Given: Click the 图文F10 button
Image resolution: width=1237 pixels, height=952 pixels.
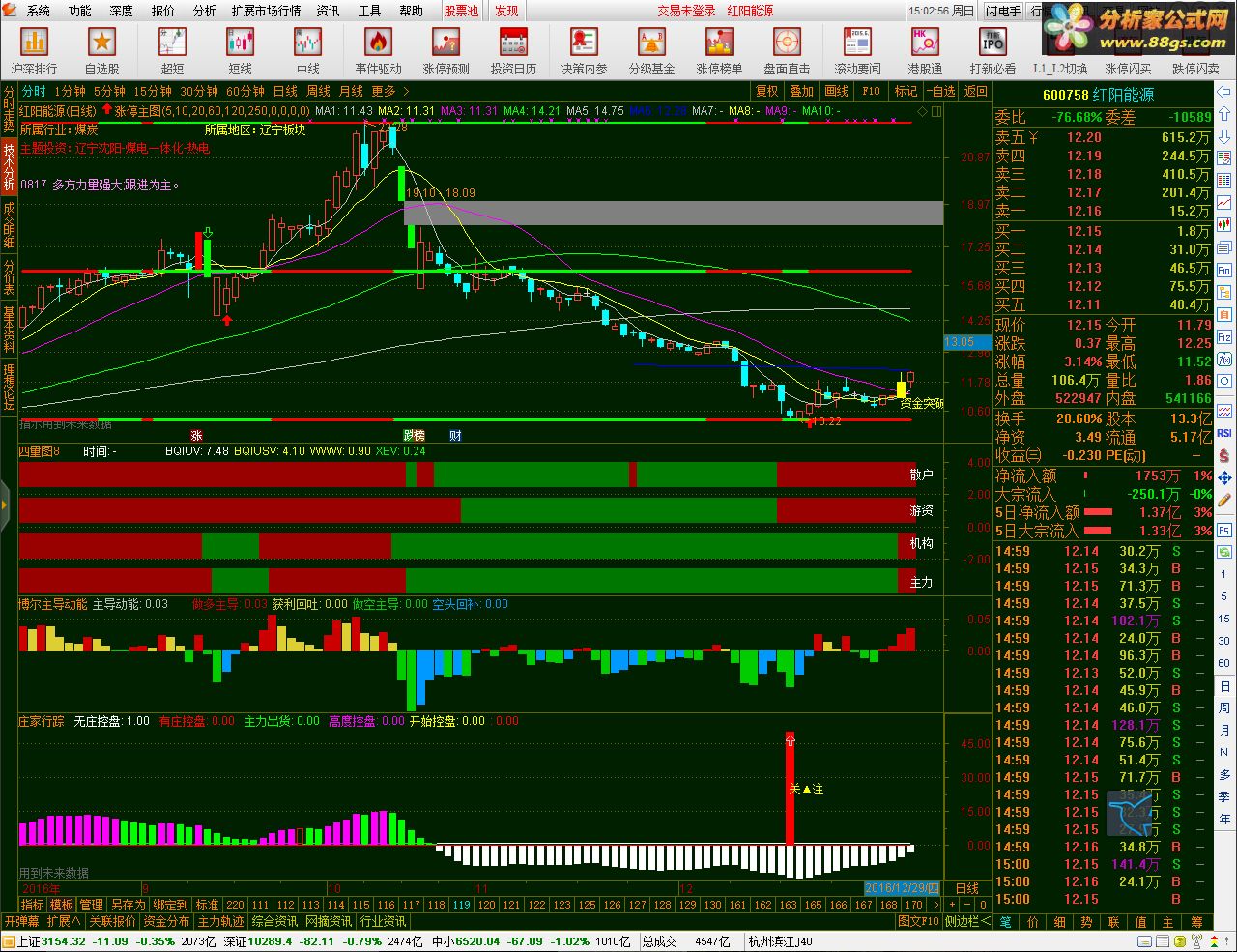Looking at the screenshot, I should (x=918, y=922).
